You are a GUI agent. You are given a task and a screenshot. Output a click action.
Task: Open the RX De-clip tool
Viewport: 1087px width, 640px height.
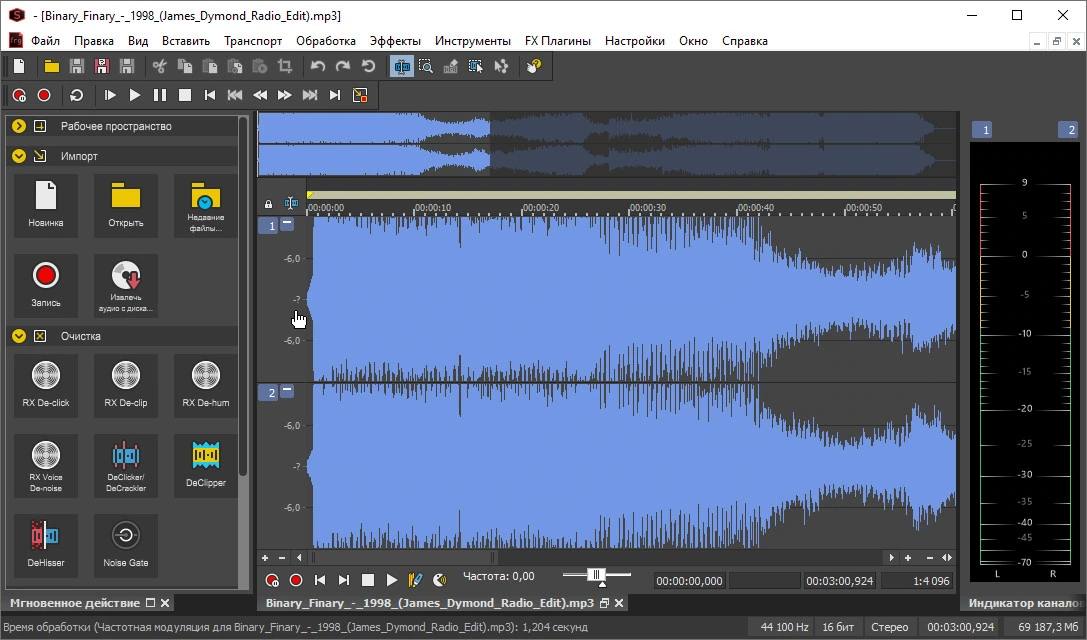[x=125, y=386]
